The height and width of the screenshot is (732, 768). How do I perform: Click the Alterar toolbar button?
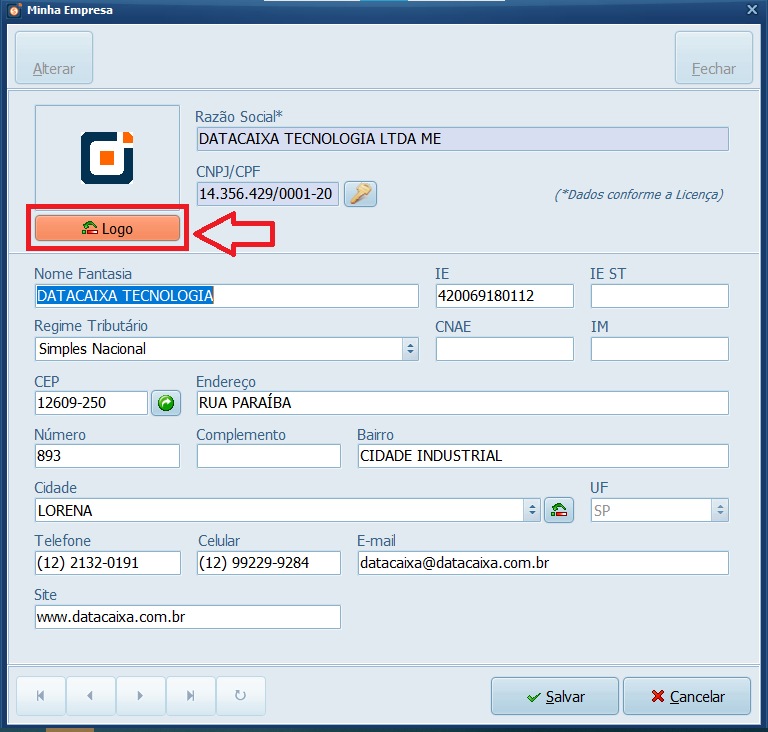click(53, 58)
